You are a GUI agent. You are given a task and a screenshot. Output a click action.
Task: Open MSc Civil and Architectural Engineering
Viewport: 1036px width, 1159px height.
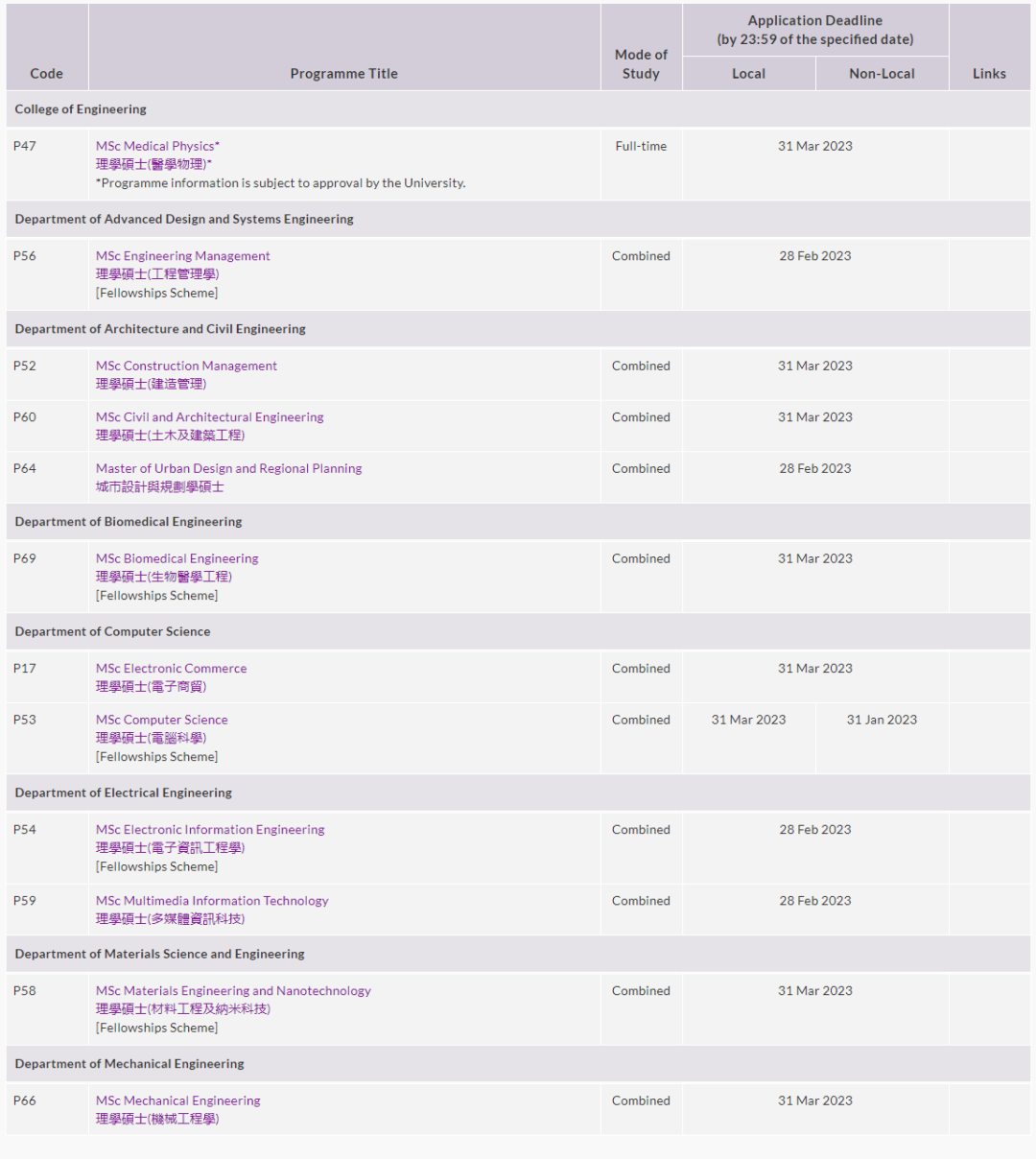(209, 417)
